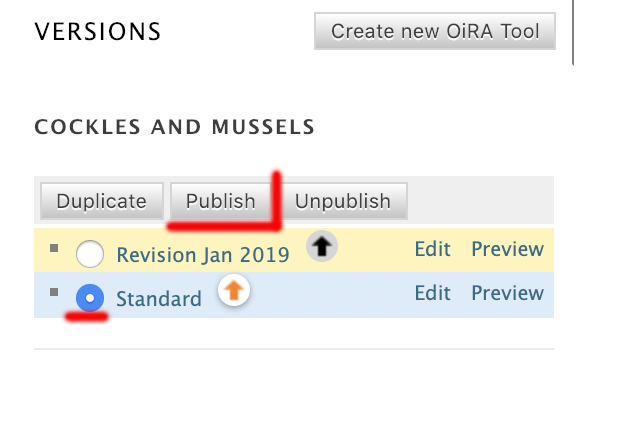Hit the Unpublish button
Screen dimensions: 632x432
tap(343, 201)
